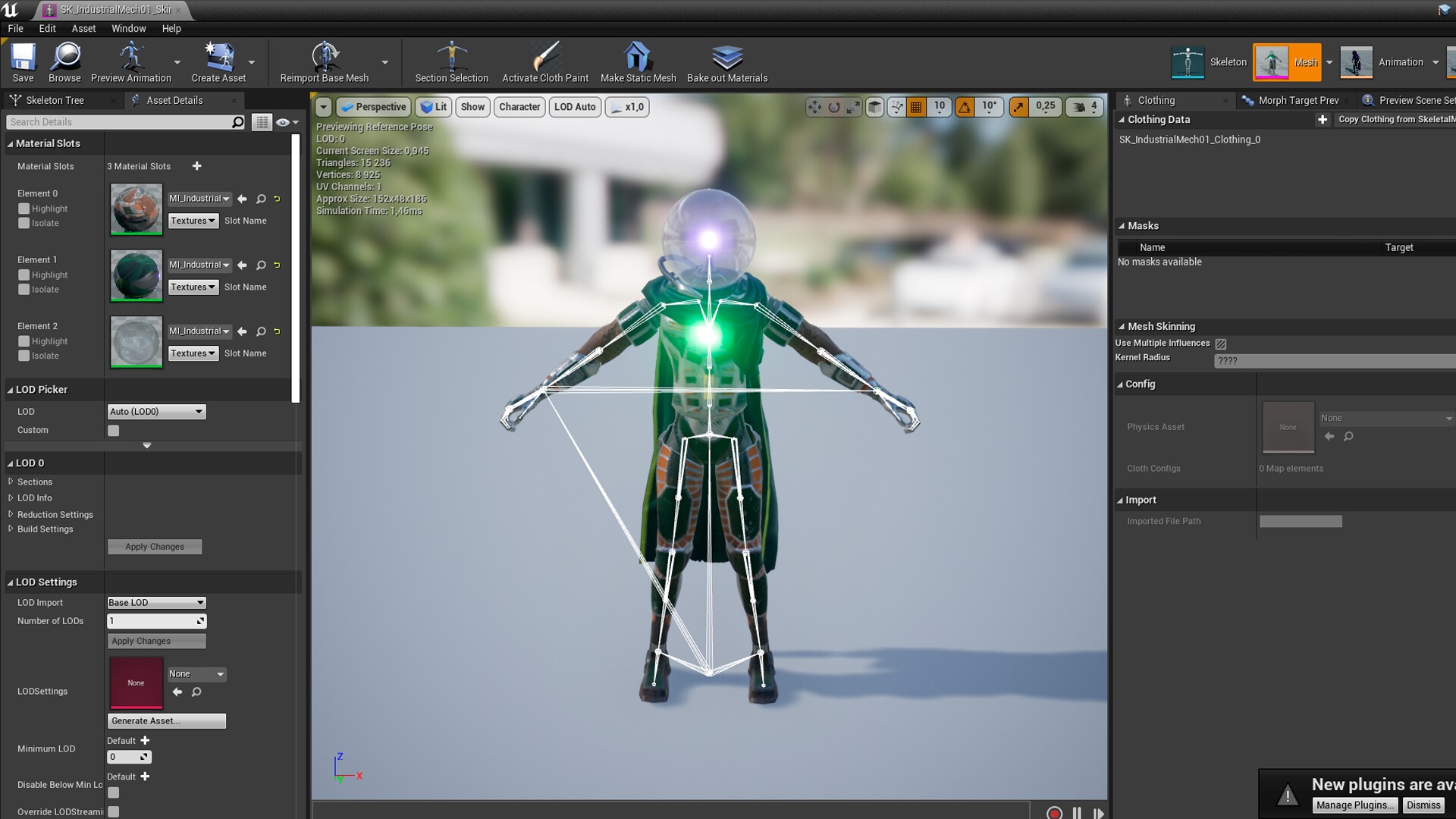
Task: Open Section Selection
Action: point(451,62)
